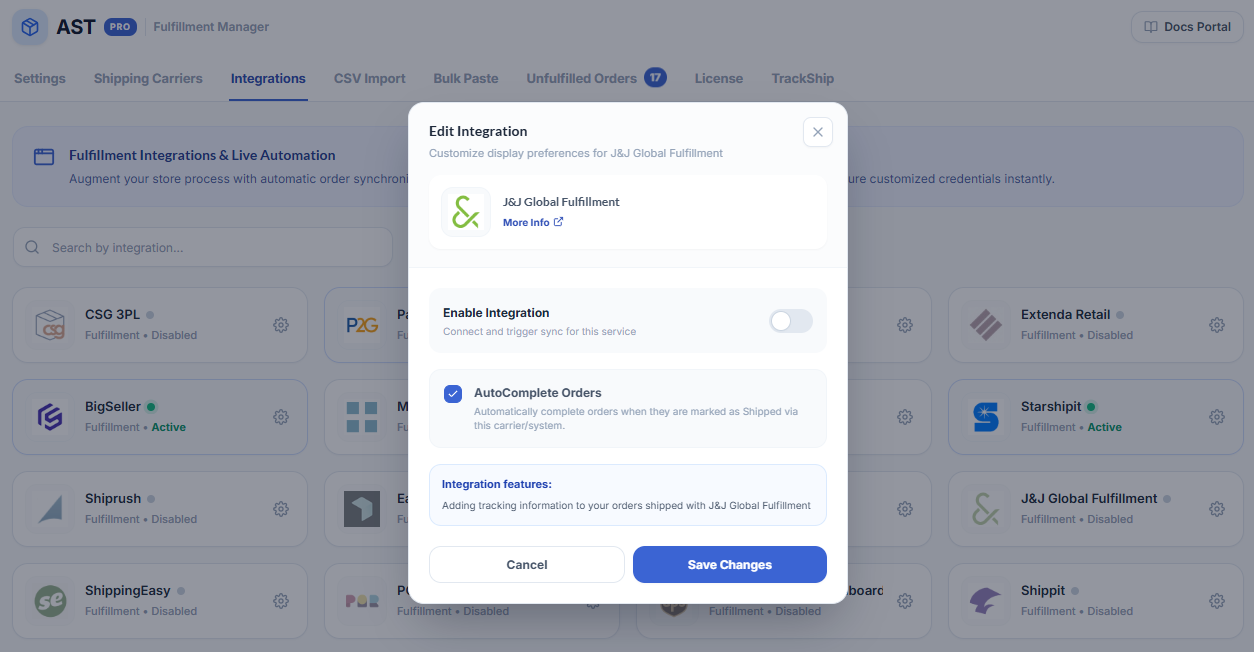Click the Edit Integration title
The height and width of the screenshot is (652, 1254).
pyautogui.click(x=478, y=131)
